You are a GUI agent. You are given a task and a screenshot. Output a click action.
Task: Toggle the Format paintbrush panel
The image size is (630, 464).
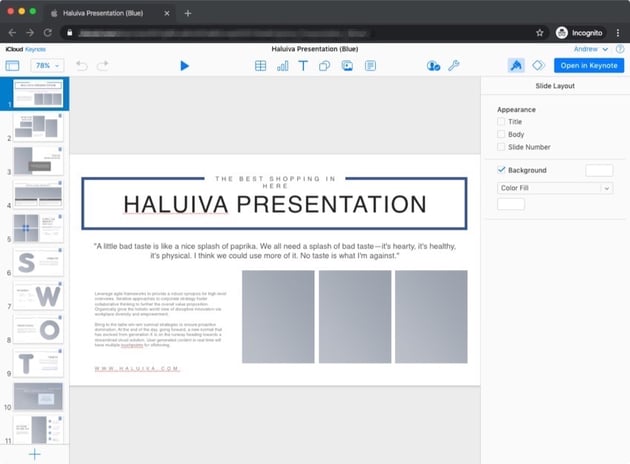click(516, 65)
